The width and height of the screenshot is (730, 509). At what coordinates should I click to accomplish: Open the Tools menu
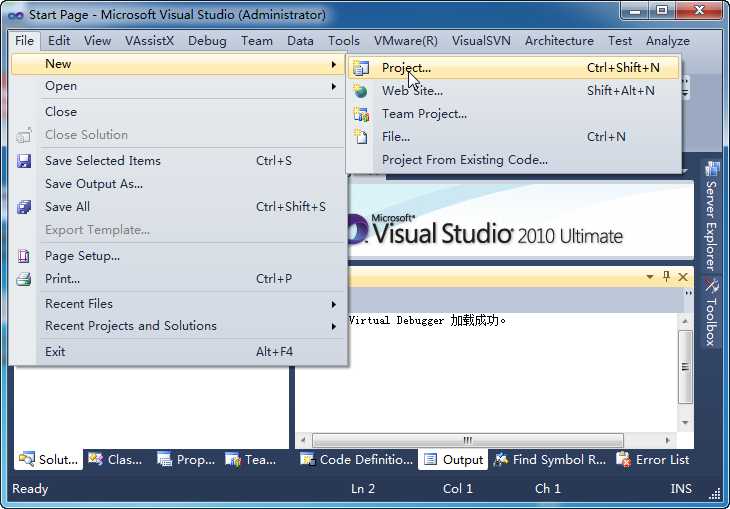344,41
